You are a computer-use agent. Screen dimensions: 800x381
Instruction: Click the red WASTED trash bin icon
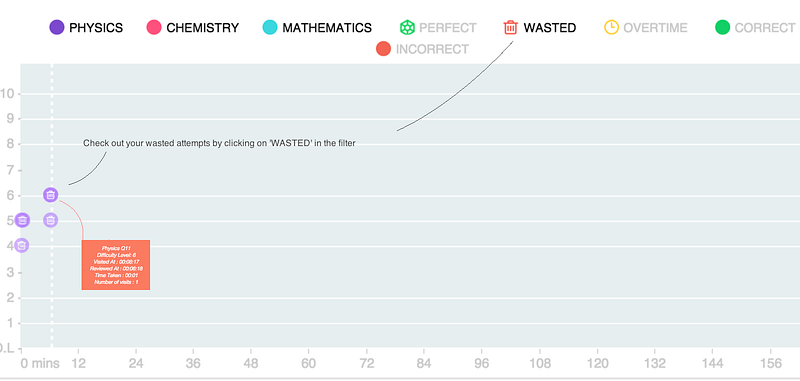510,27
